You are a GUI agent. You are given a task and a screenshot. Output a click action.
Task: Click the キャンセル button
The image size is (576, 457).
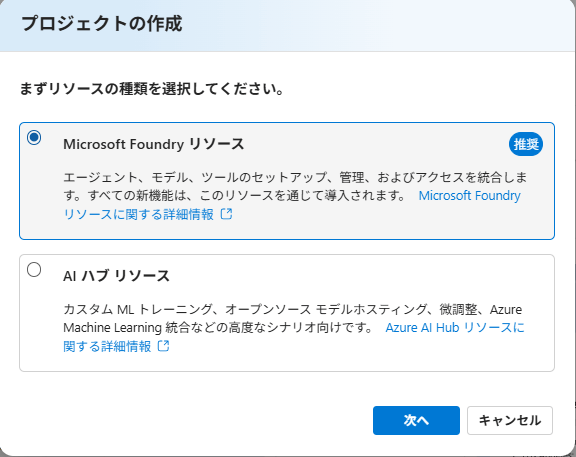510,420
